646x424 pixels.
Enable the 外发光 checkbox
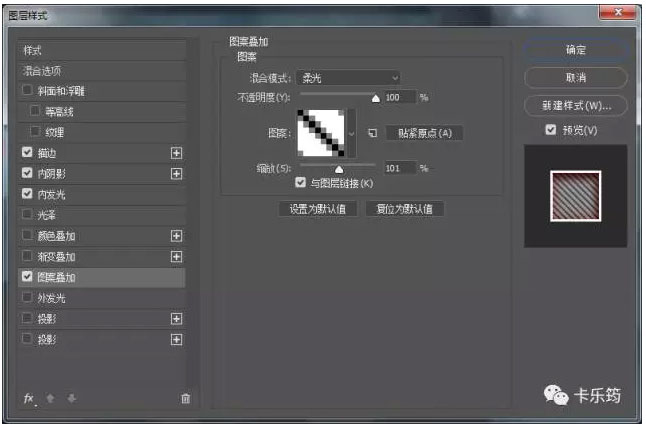coord(27,297)
